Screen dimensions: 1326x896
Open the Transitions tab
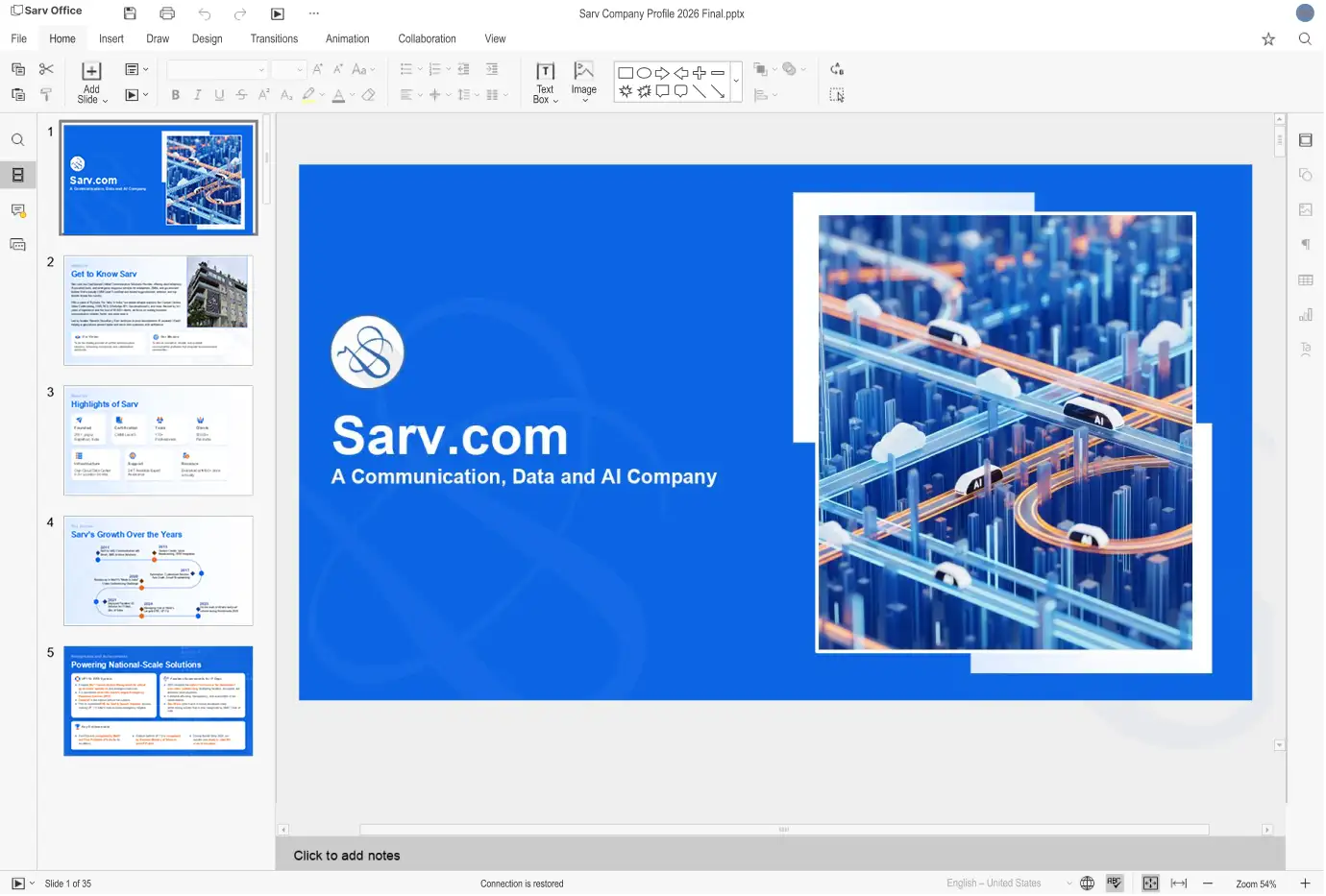point(274,39)
